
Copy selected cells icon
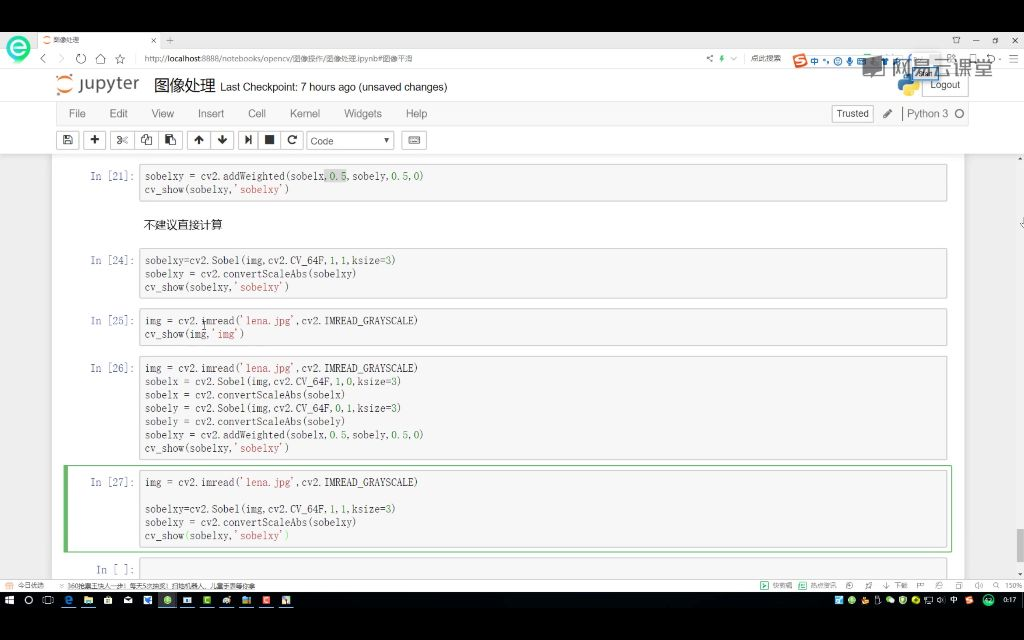146,140
